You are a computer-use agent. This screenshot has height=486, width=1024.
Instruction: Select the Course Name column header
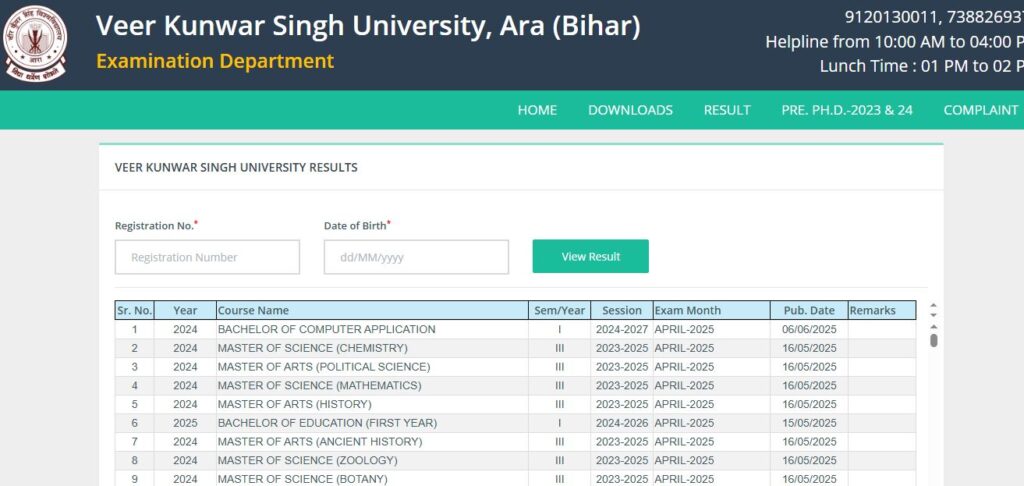pyautogui.click(x=372, y=310)
